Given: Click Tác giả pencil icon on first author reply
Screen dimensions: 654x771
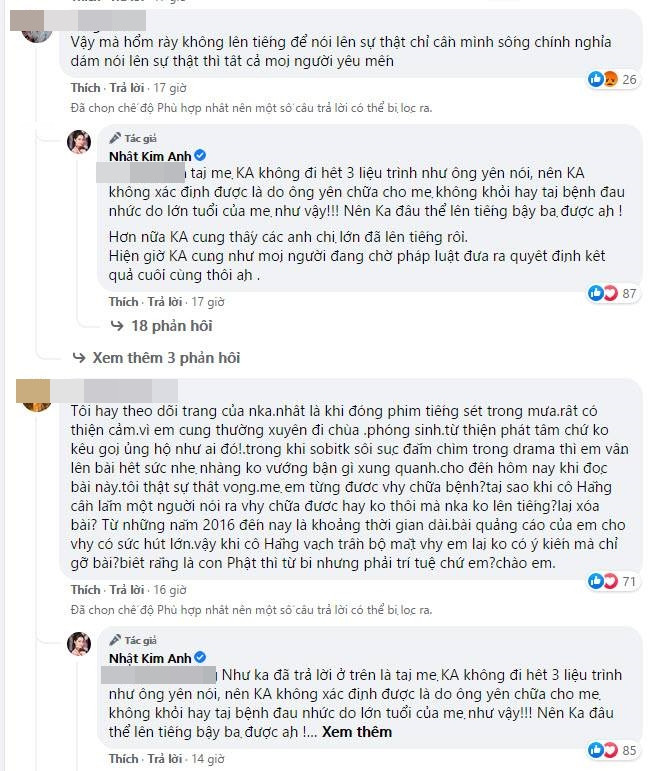Looking at the screenshot, I should (115, 138).
